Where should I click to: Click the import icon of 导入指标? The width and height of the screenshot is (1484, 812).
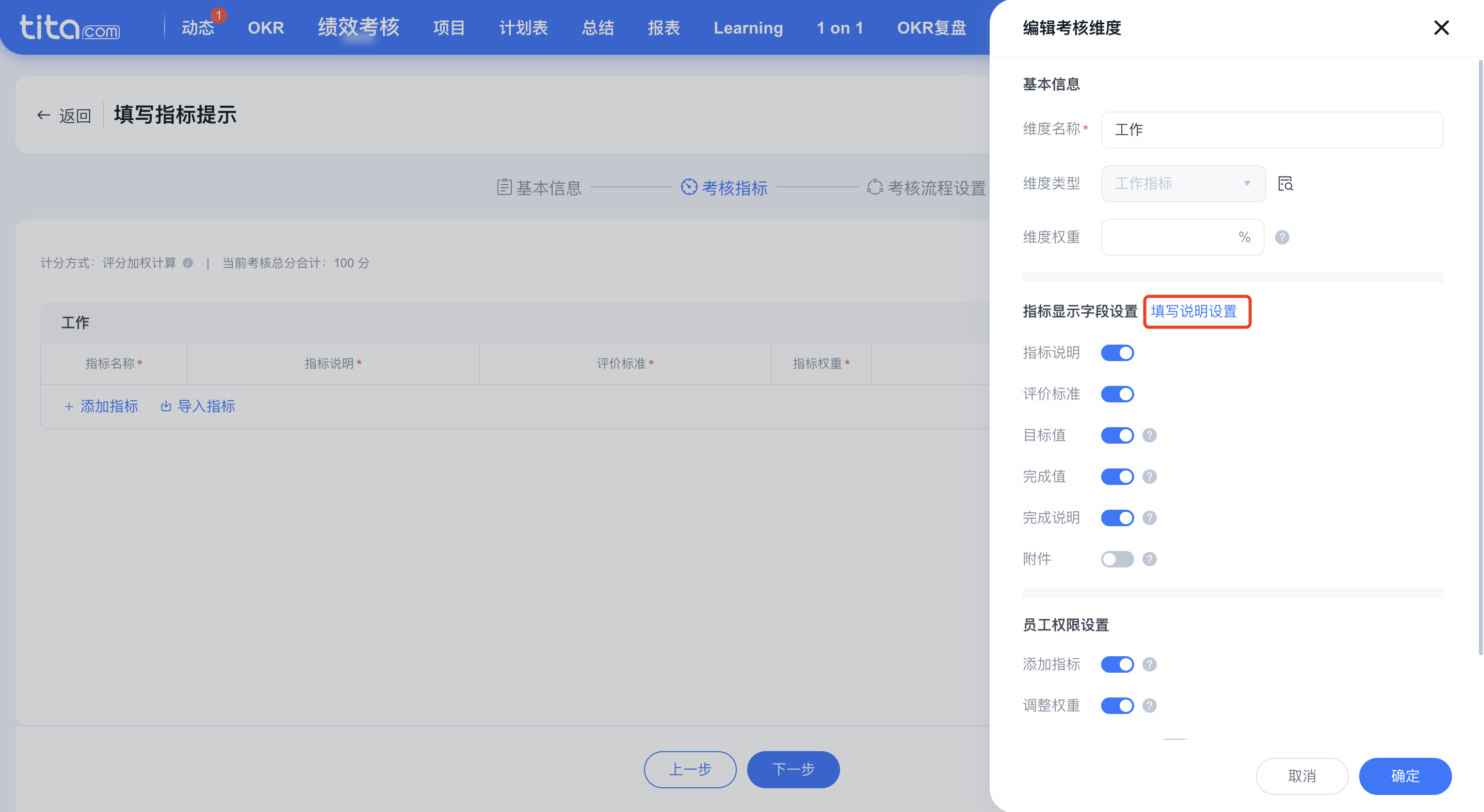[166, 407]
